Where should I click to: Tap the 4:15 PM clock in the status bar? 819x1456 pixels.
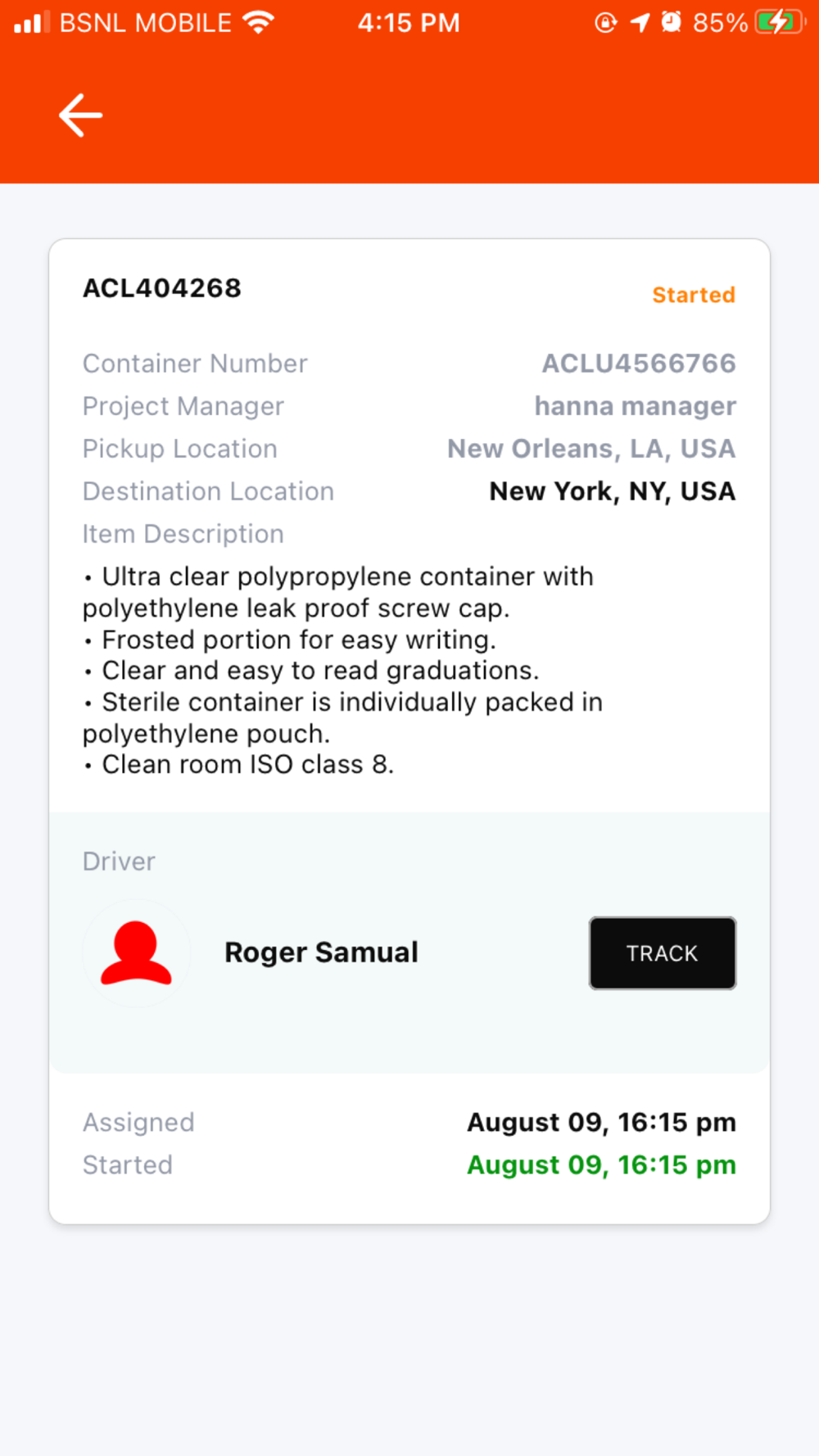pyautogui.click(x=409, y=22)
